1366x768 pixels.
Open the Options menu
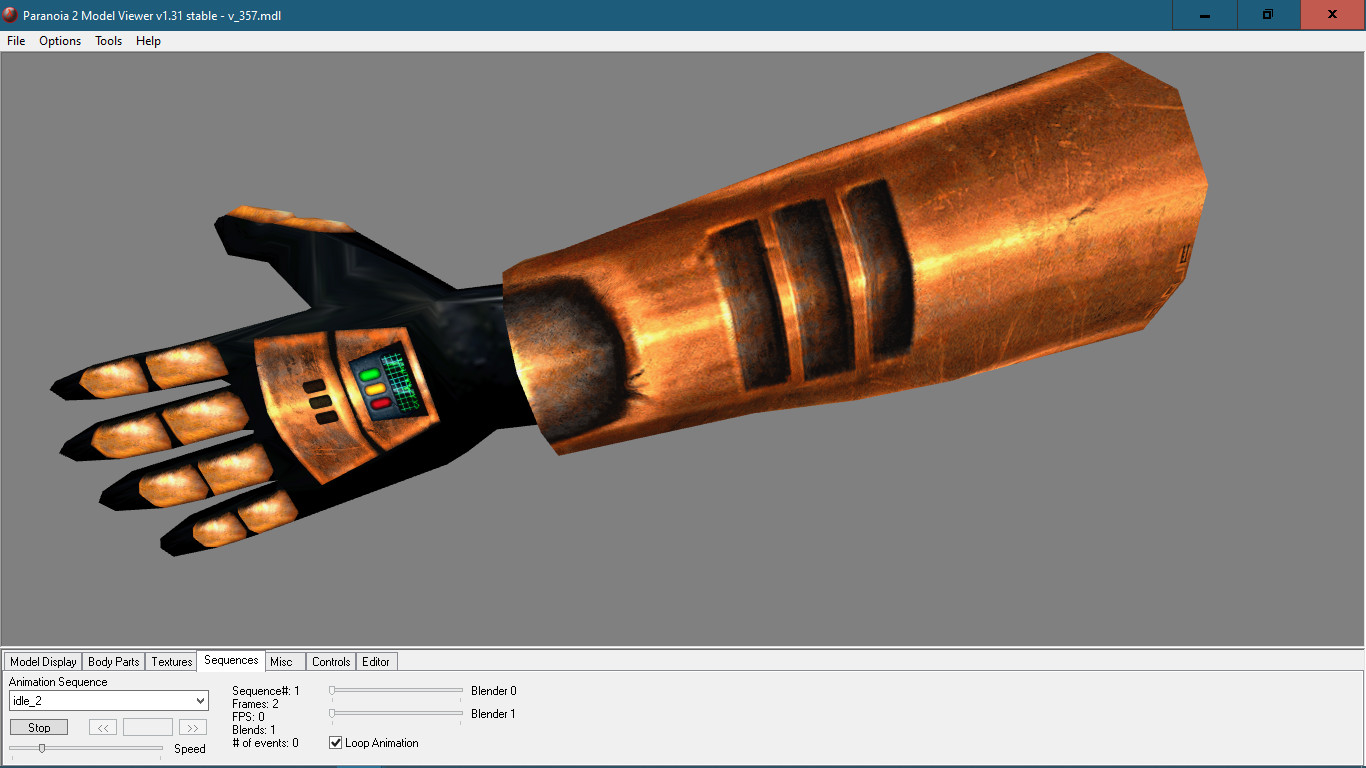click(x=60, y=41)
